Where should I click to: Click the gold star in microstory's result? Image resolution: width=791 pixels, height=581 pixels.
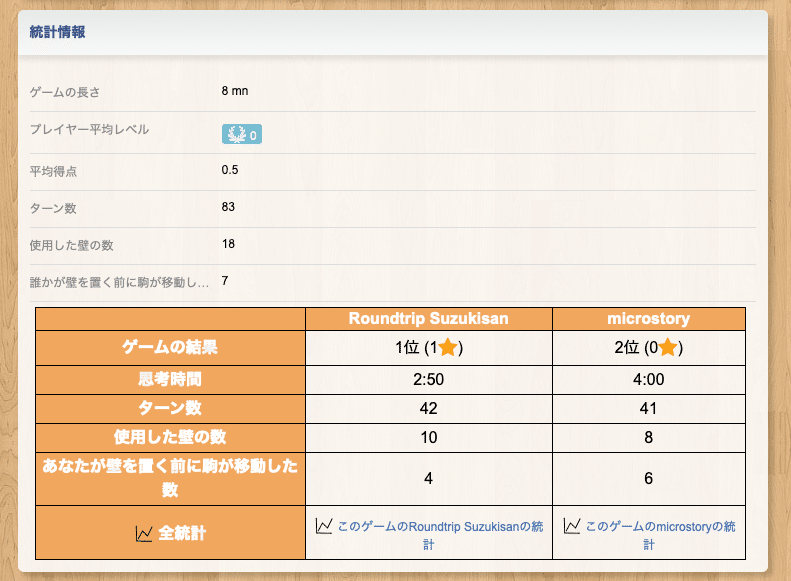pyautogui.click(x=668, y=347)
